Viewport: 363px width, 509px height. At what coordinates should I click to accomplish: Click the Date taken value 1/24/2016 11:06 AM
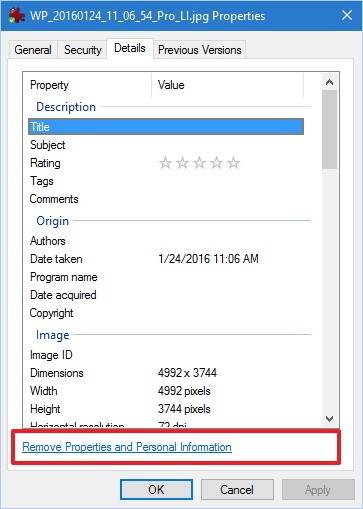pos(208,259)
